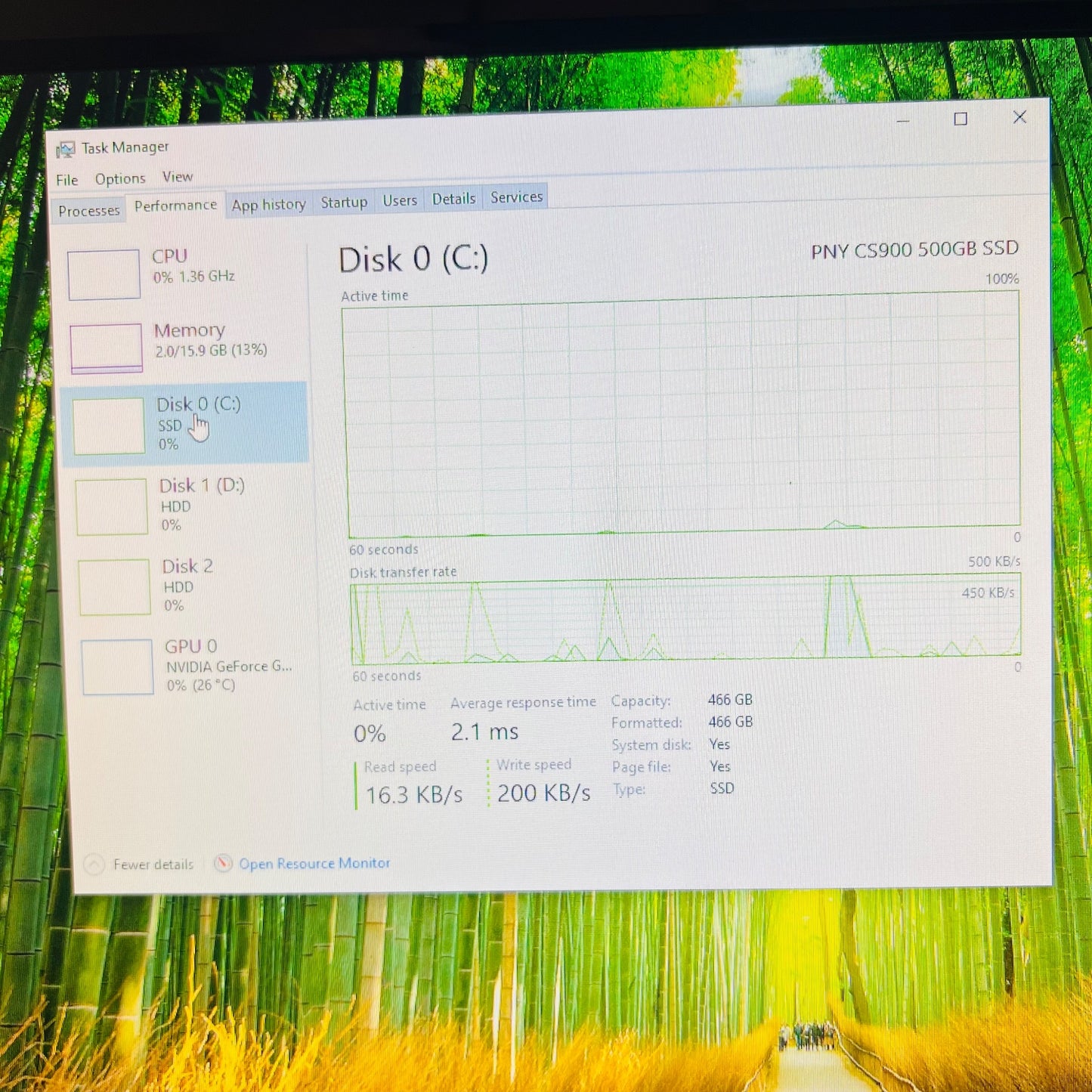Select the Memory graph thumbnail
The image size is (1092, 1092).
[106, 346]
